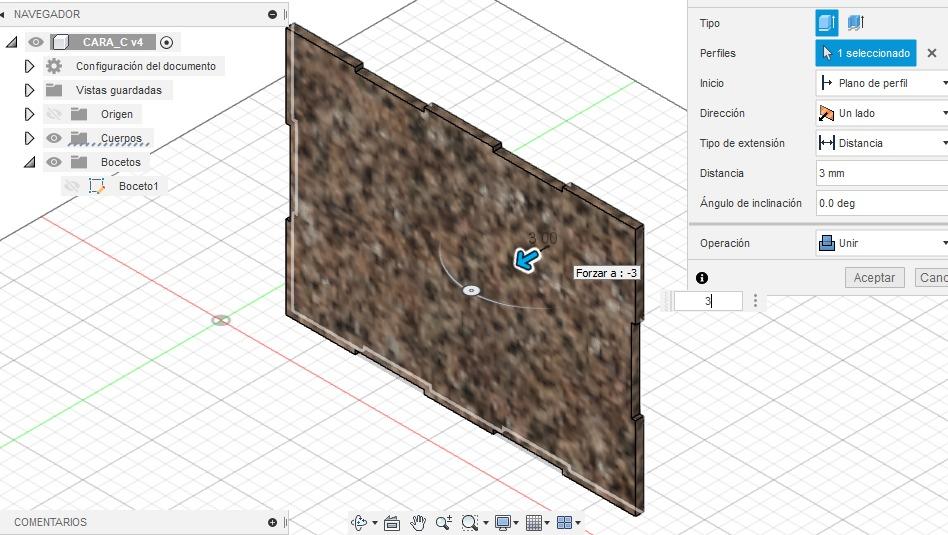
Task: Open the Operación Unir dropdown
Action: [881, 243]
